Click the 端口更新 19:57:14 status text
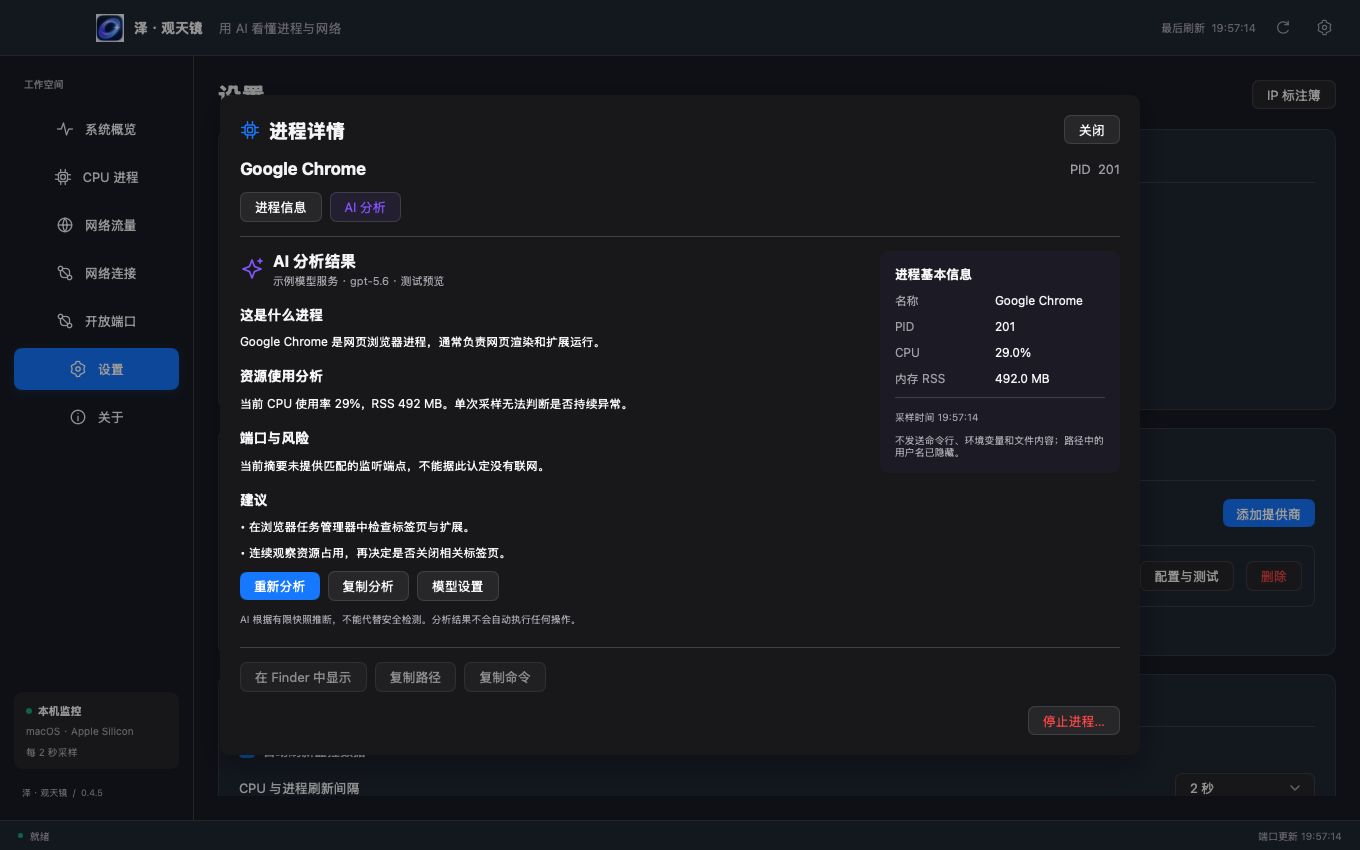This screenshot has height=850, width=1360. 1300,836
